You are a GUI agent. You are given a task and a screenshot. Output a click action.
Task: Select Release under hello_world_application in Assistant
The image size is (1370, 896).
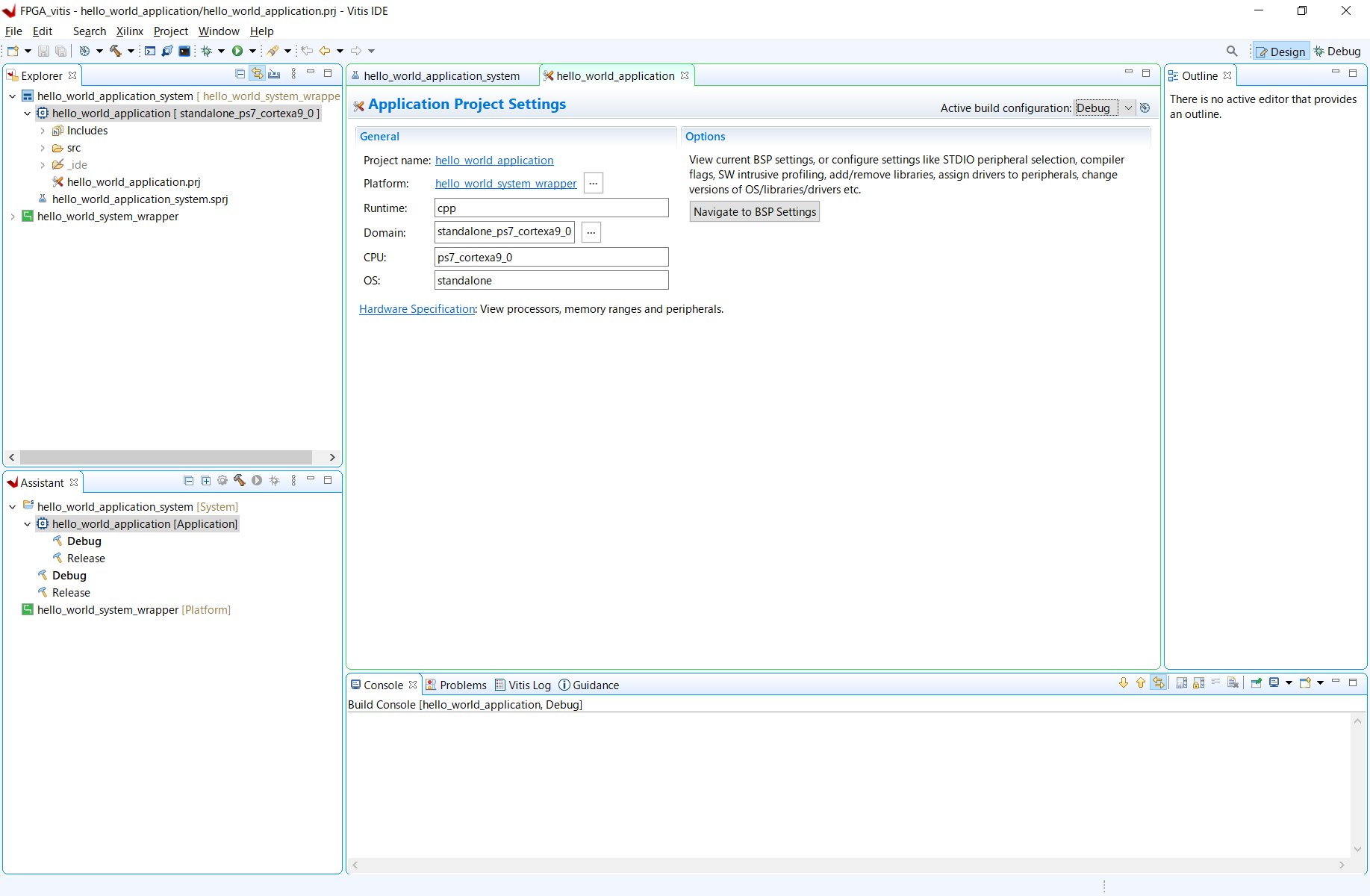(86, 559)
